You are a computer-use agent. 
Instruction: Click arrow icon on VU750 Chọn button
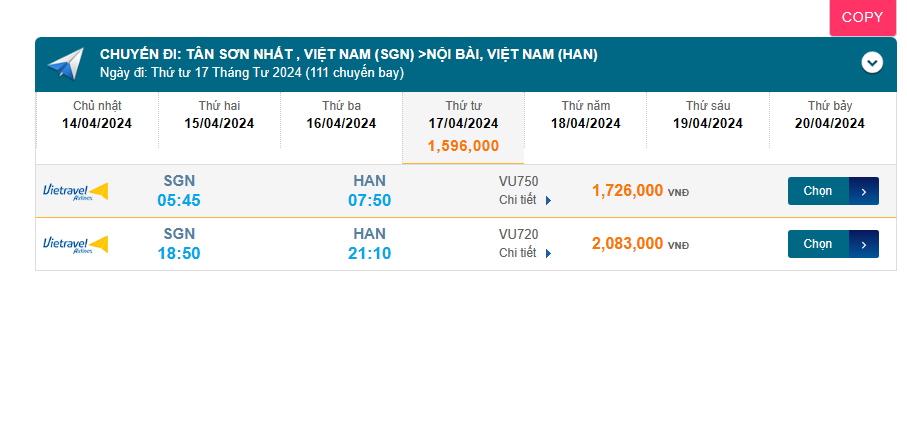click(864, 191)
